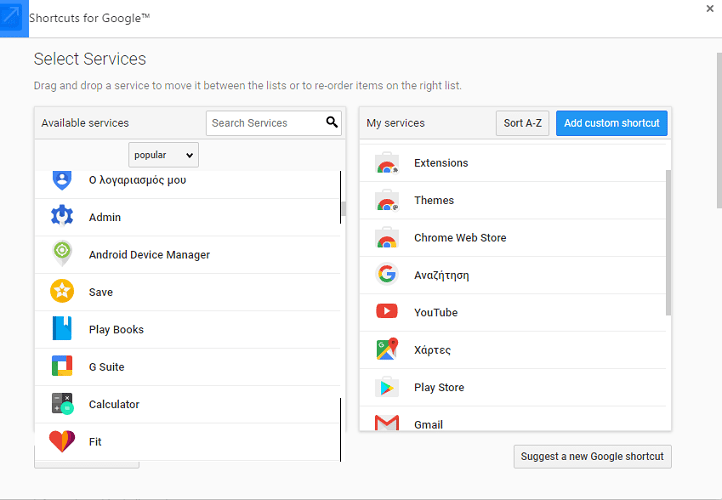Click the Available services list scrollbar thumb

tap(344, 209)
